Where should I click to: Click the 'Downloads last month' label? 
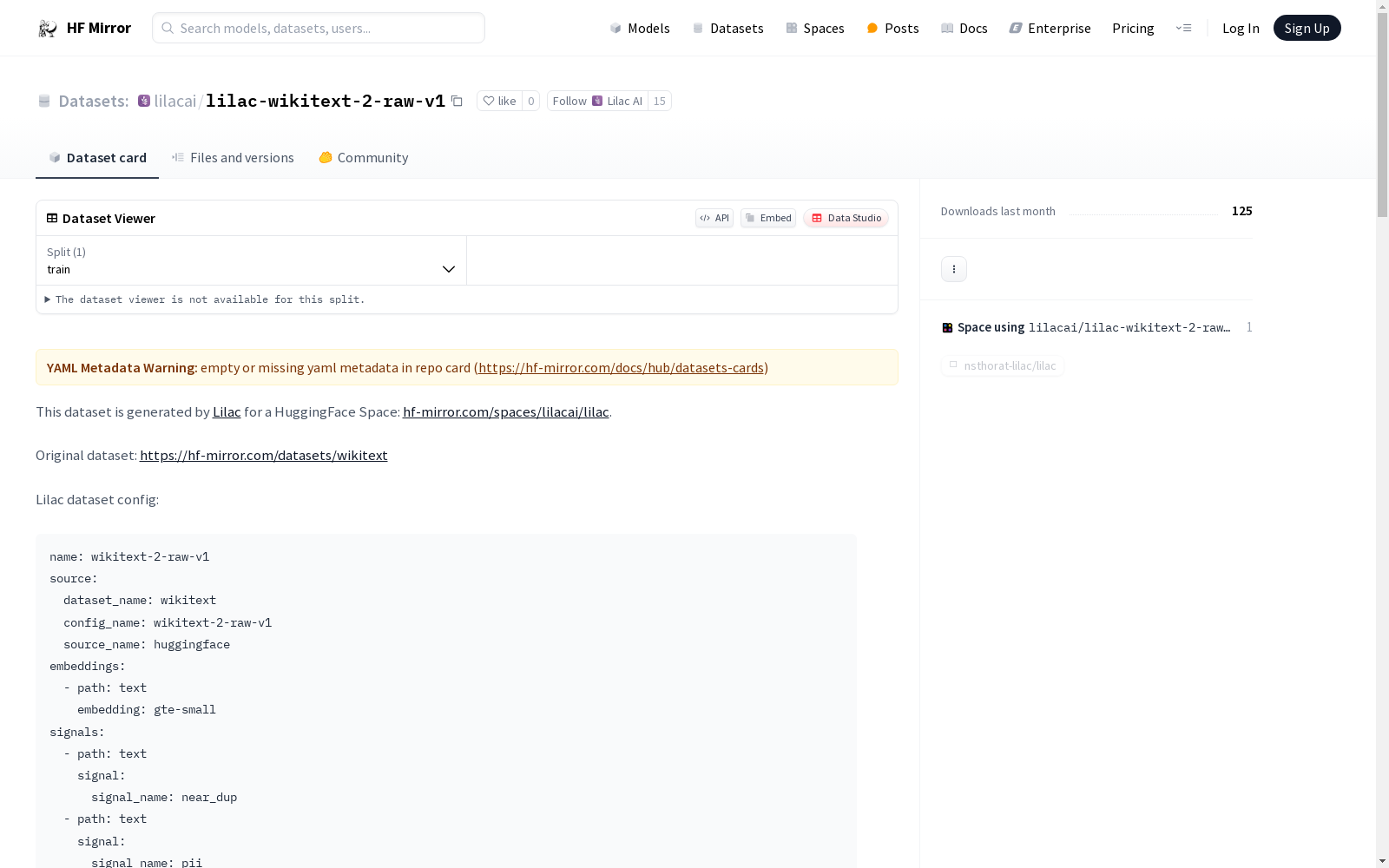998,211
